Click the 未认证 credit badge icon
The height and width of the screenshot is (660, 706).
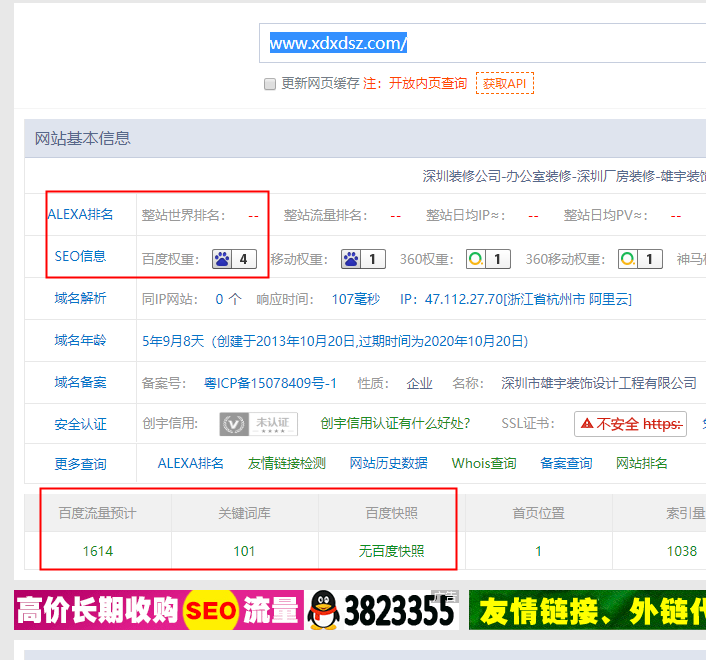tap(258, 424)
